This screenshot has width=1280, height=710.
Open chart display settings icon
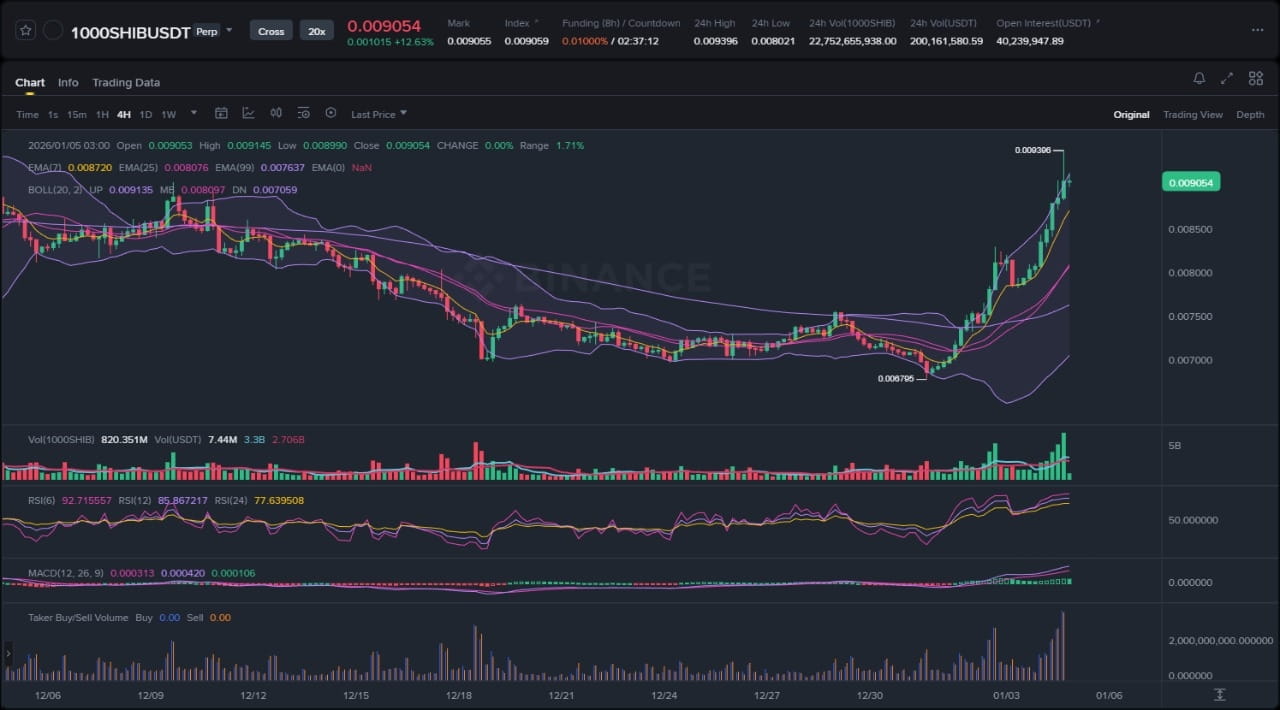point(303,114)
